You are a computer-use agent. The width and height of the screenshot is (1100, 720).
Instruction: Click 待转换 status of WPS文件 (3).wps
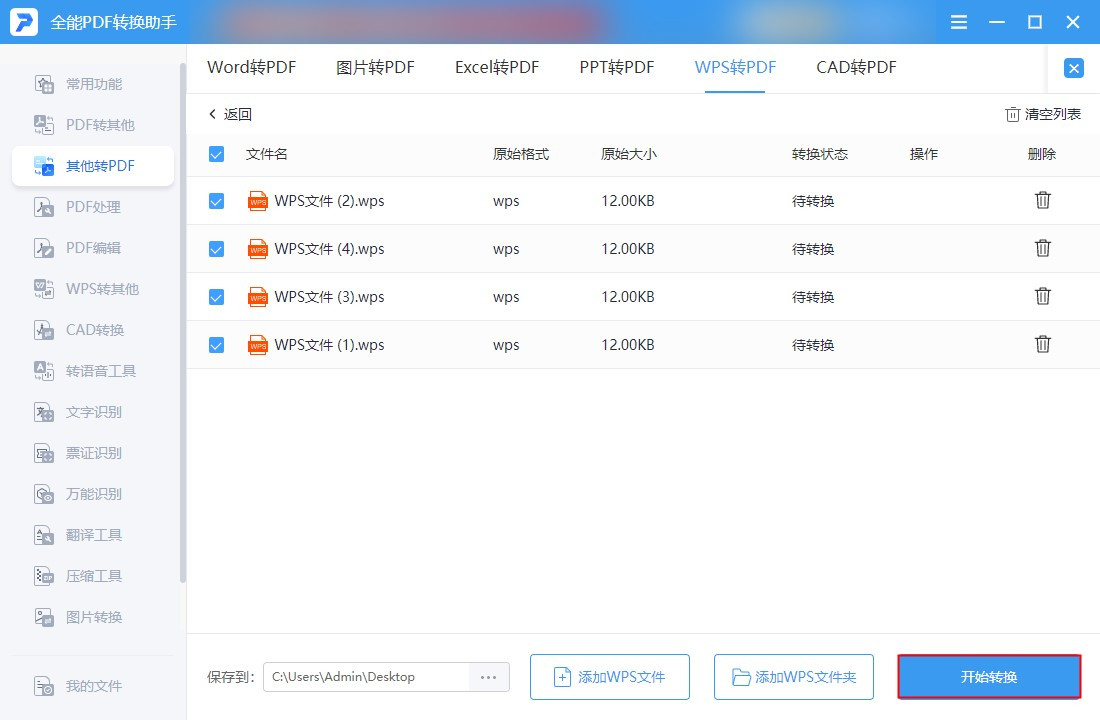click(x=812, y=298)
